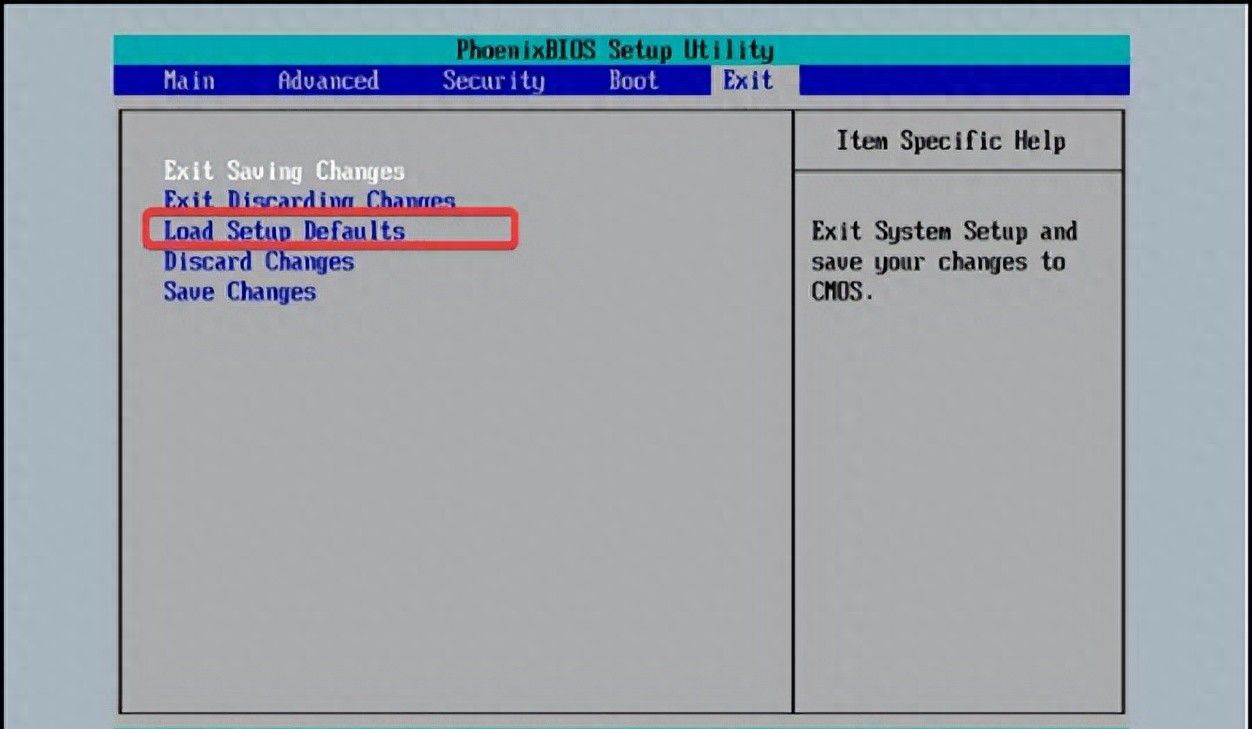Select Exit Discarding Changes option
The height and width of the screenshot is (729, 1252).
(310, 201)
